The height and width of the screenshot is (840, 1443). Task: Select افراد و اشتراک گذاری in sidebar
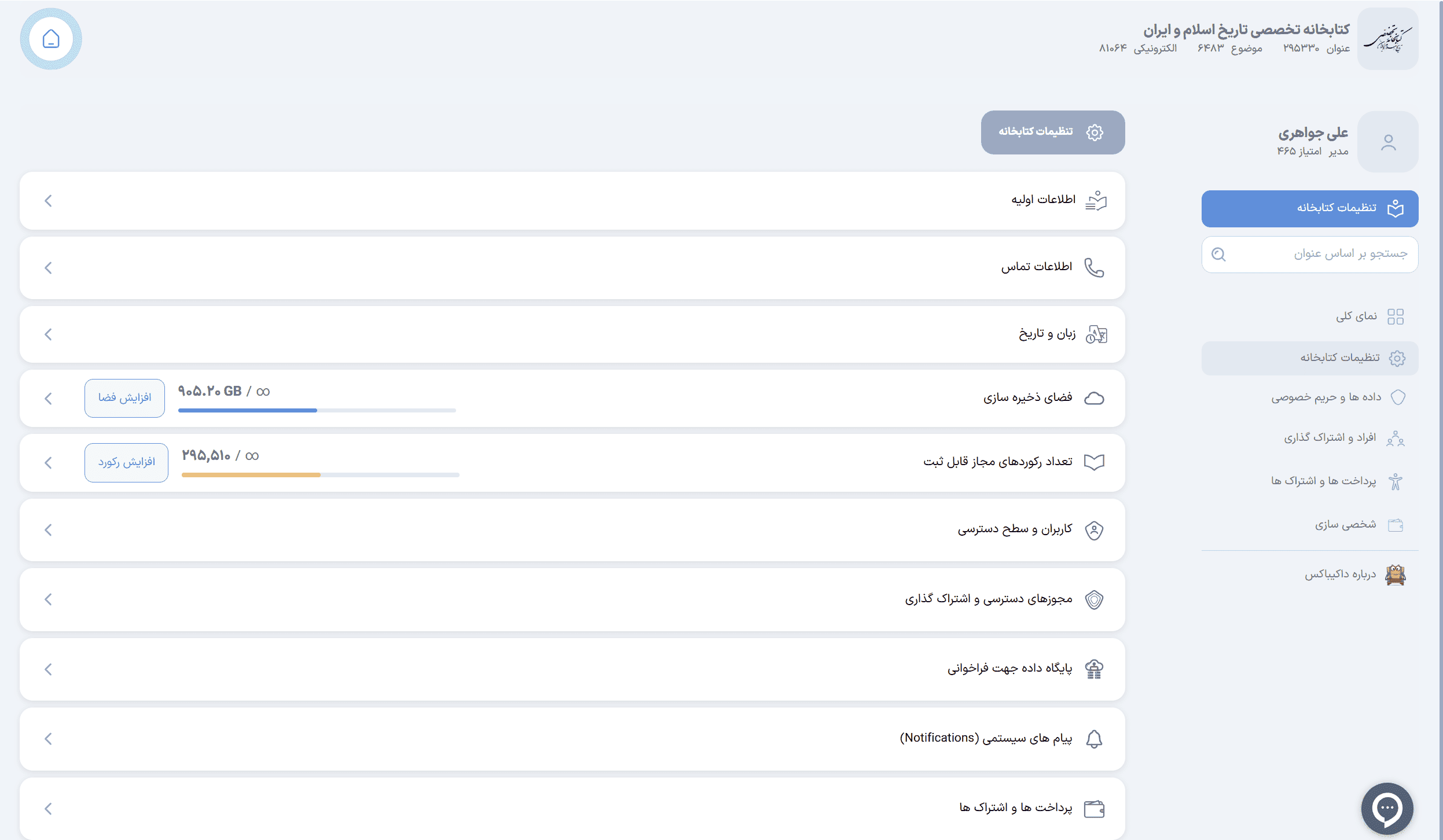1330,438
